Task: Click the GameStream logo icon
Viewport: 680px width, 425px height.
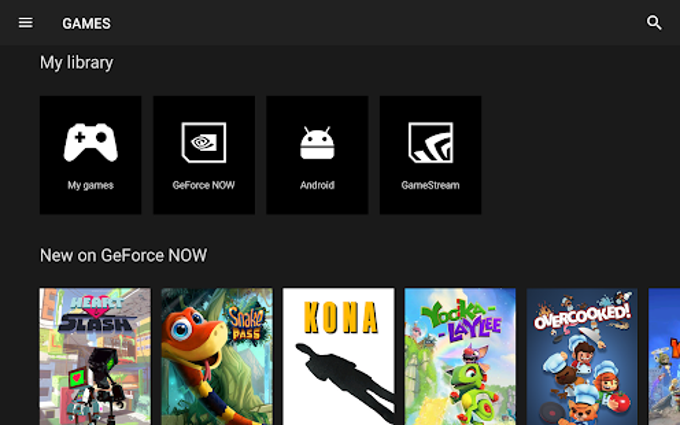Action: point(430,143)
